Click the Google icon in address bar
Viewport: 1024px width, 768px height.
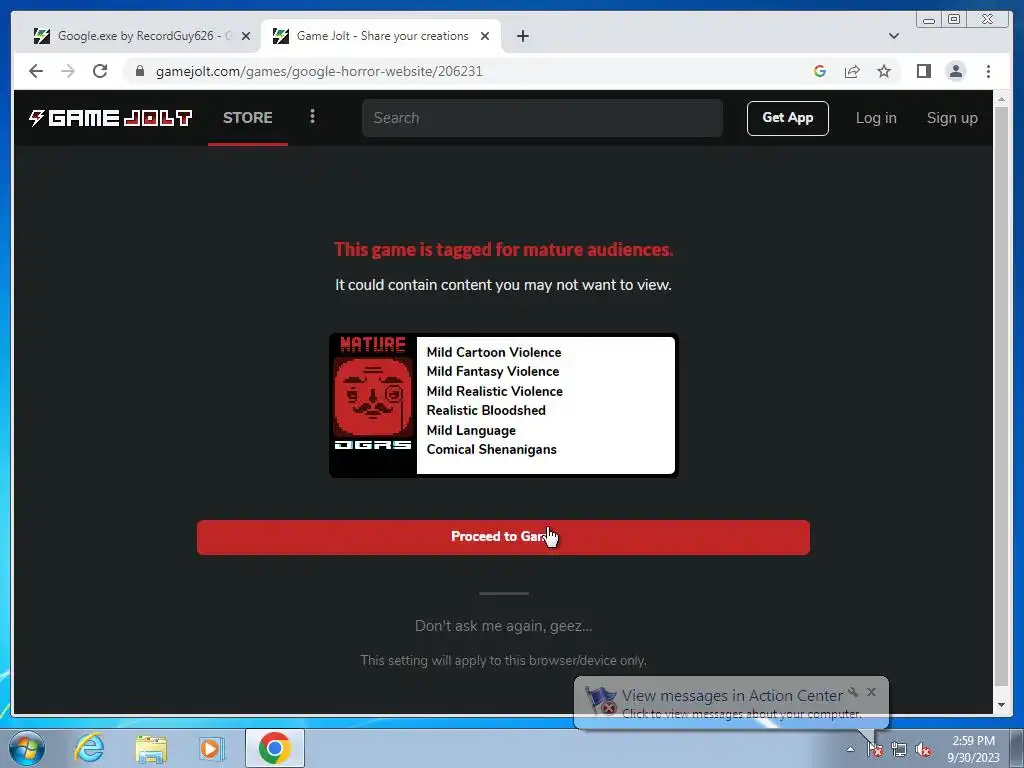pos(820,71)
